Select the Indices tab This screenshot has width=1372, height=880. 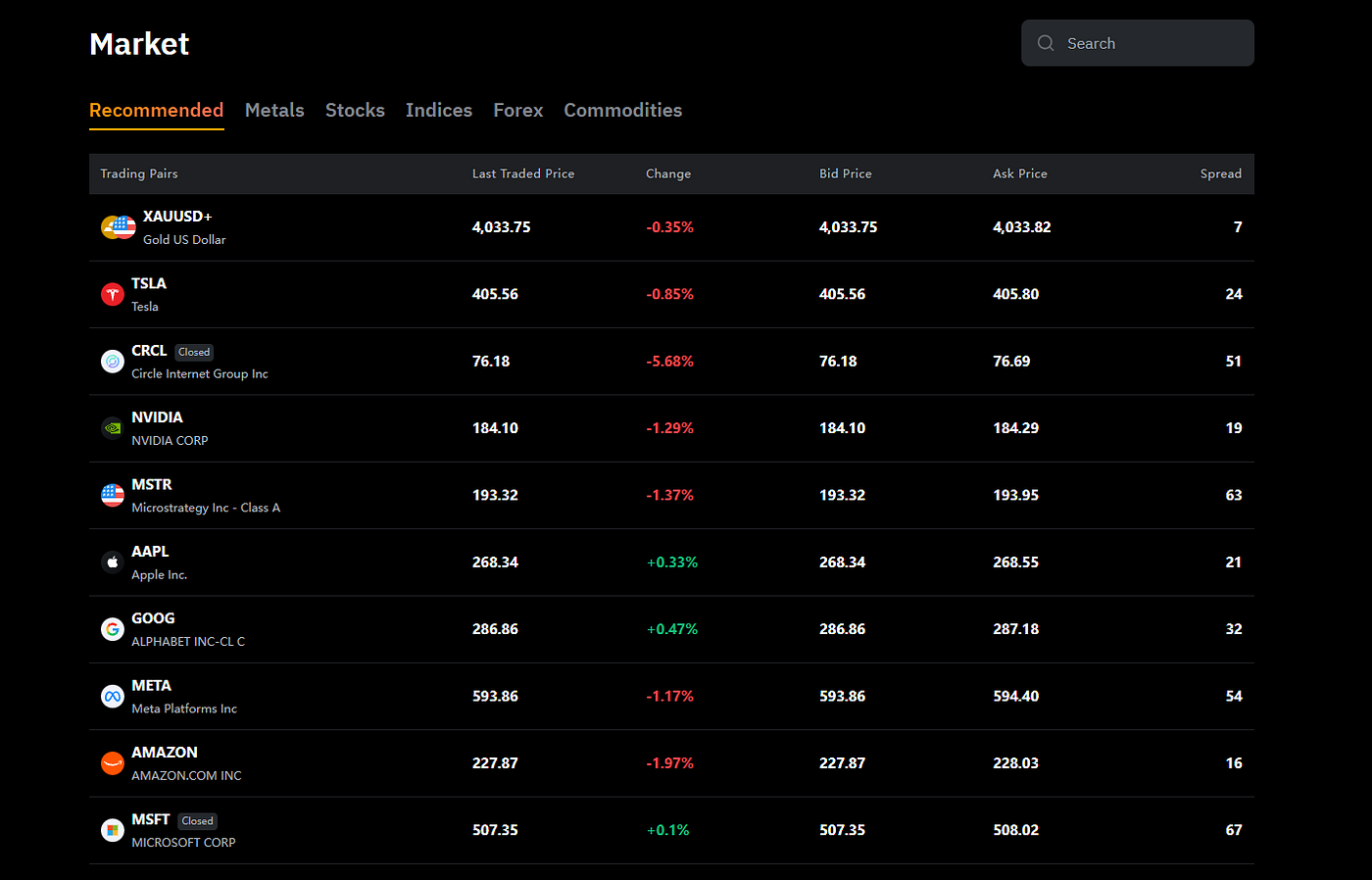(439, 111)
